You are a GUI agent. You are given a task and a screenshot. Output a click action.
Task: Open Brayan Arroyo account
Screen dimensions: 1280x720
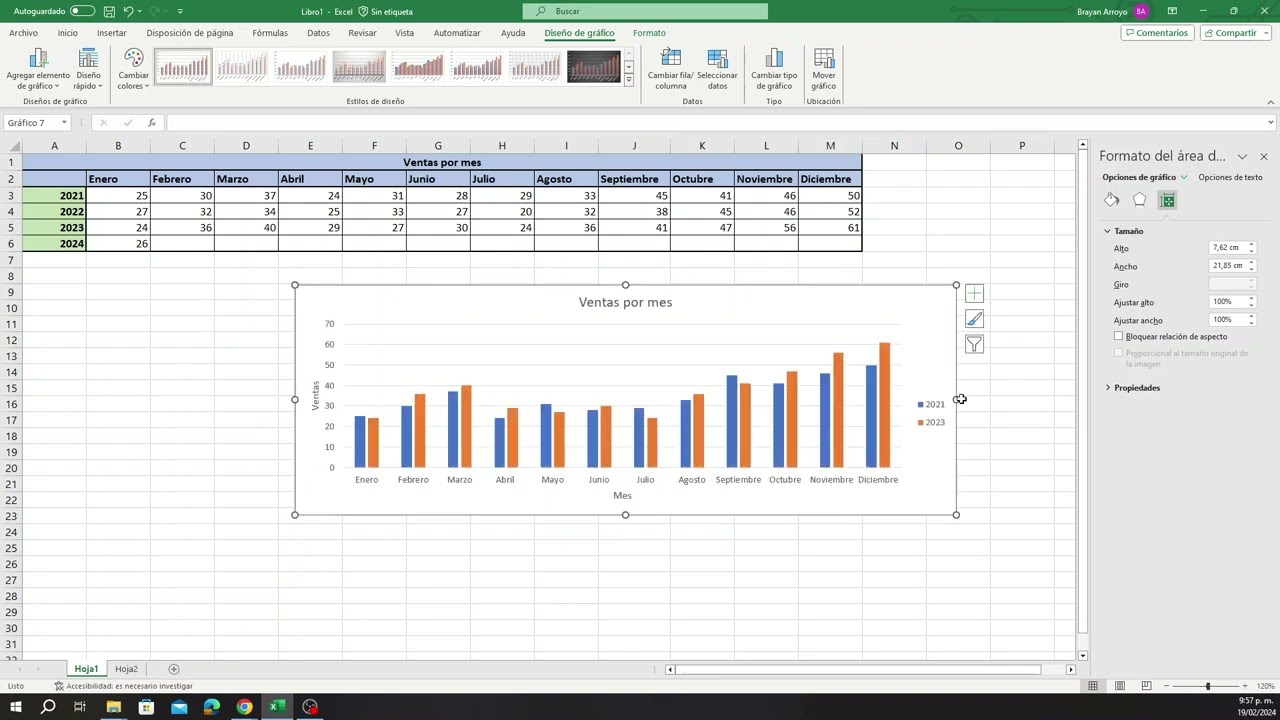[x=1113, y=11]
